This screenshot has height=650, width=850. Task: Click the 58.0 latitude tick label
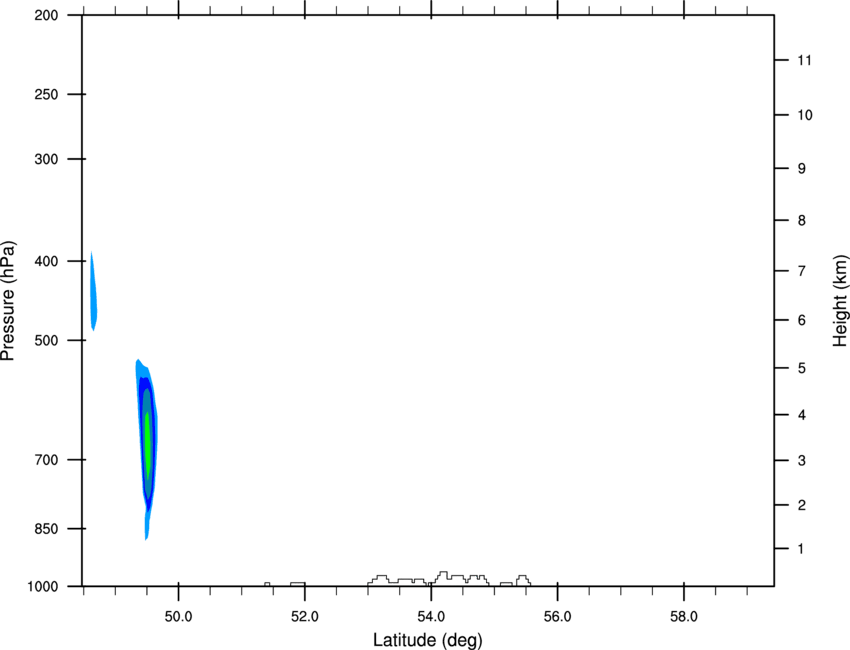[x=684, y=617]
